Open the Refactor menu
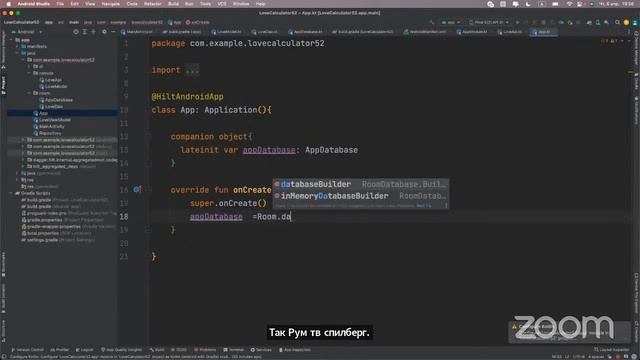 pos(153,4)
